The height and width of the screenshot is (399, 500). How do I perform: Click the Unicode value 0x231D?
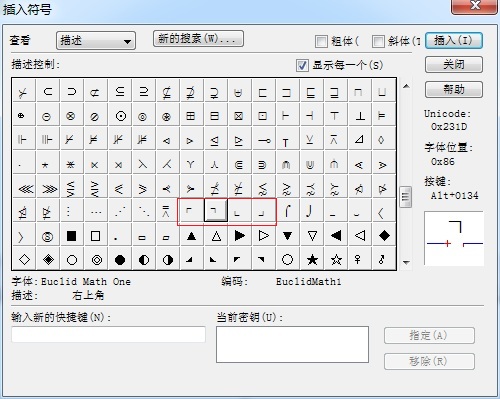(x=449, y=127)
